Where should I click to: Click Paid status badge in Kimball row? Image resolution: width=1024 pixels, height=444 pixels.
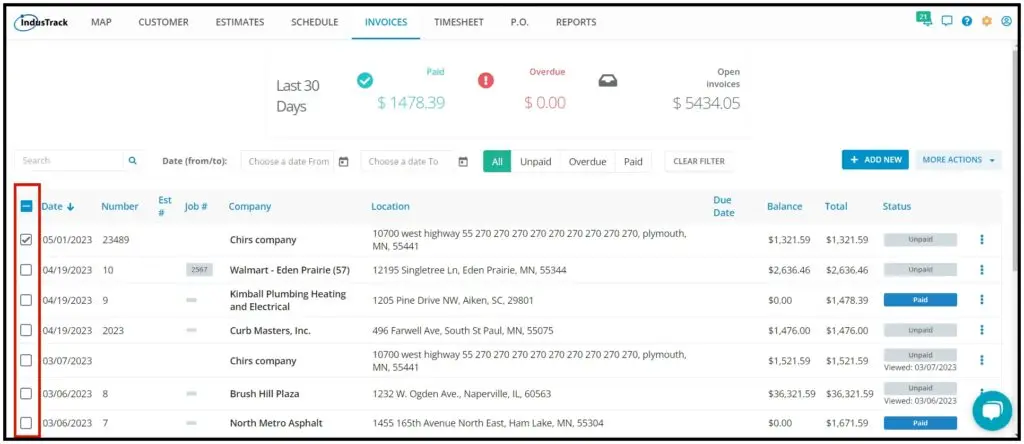click(x=920, y=300)
